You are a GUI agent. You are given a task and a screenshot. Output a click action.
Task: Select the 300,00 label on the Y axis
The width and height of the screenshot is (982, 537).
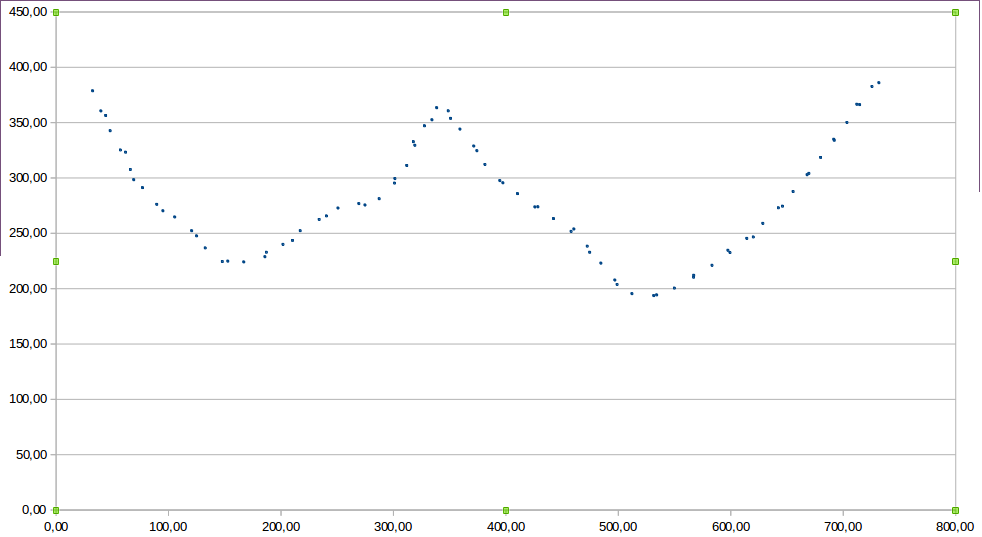click(x=27, y=178)
